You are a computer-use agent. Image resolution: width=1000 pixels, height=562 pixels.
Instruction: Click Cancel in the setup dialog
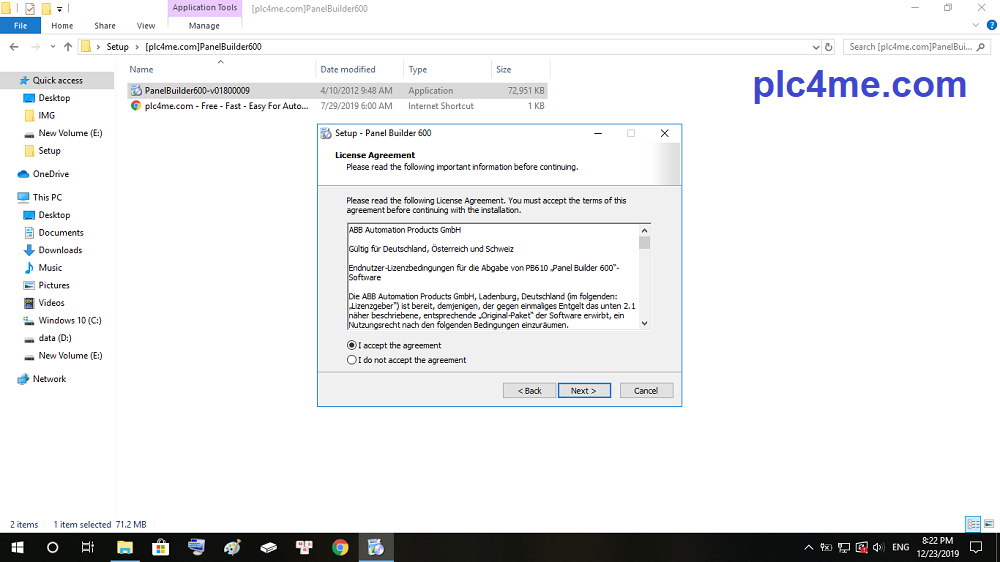pos(646,390)
